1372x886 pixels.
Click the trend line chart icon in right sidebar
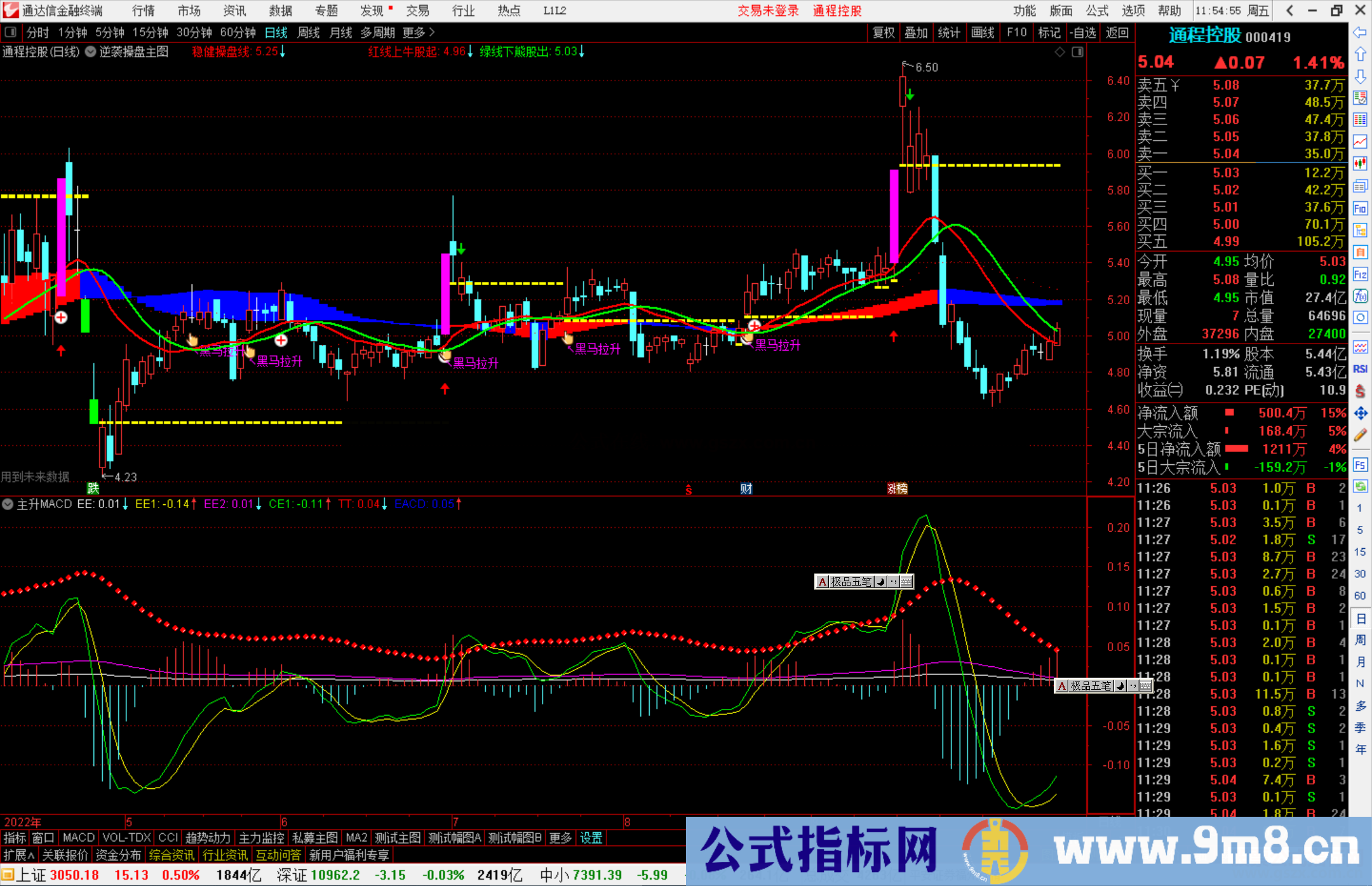1361,141
